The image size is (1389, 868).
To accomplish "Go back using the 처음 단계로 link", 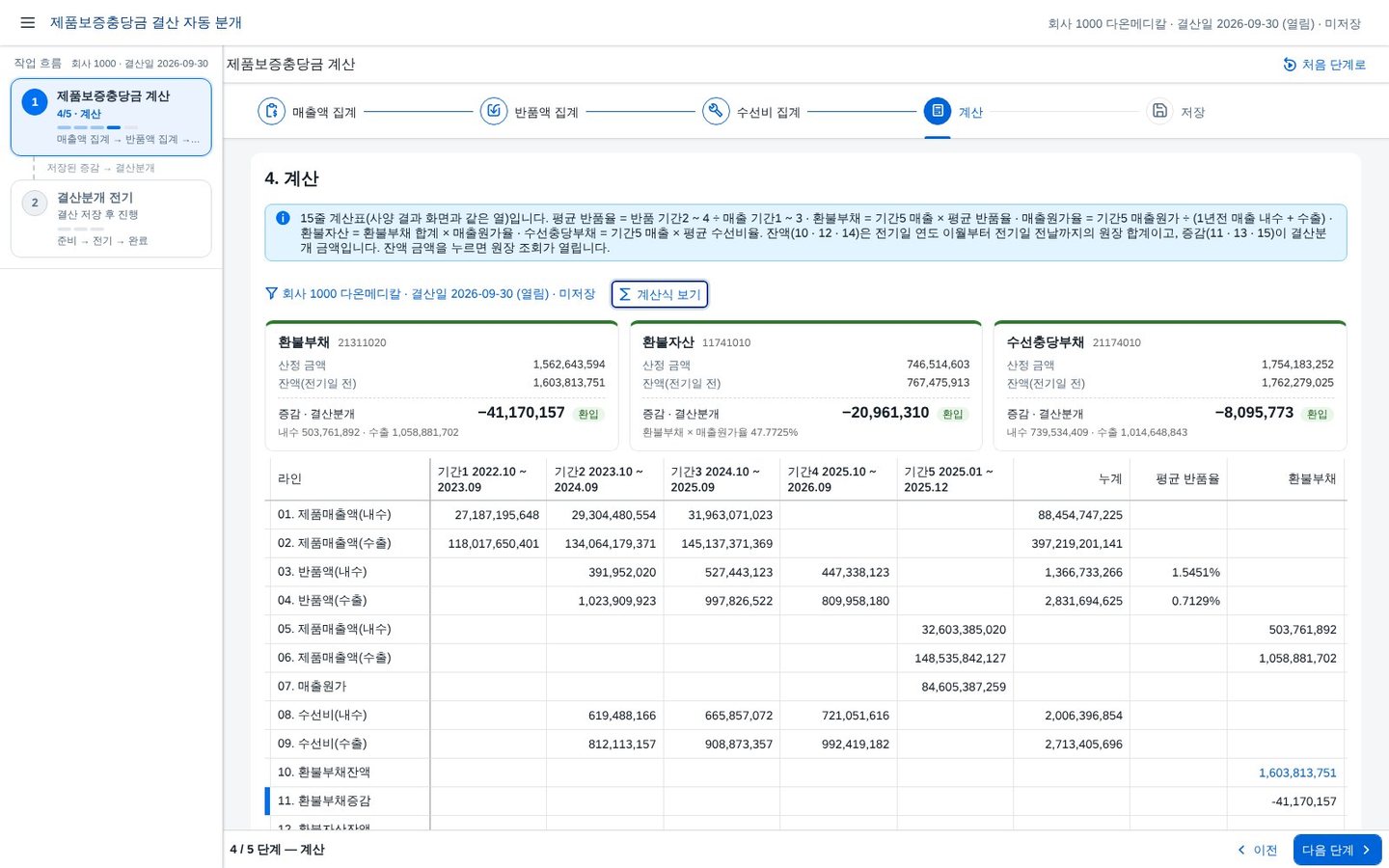I will [1324, 65].
